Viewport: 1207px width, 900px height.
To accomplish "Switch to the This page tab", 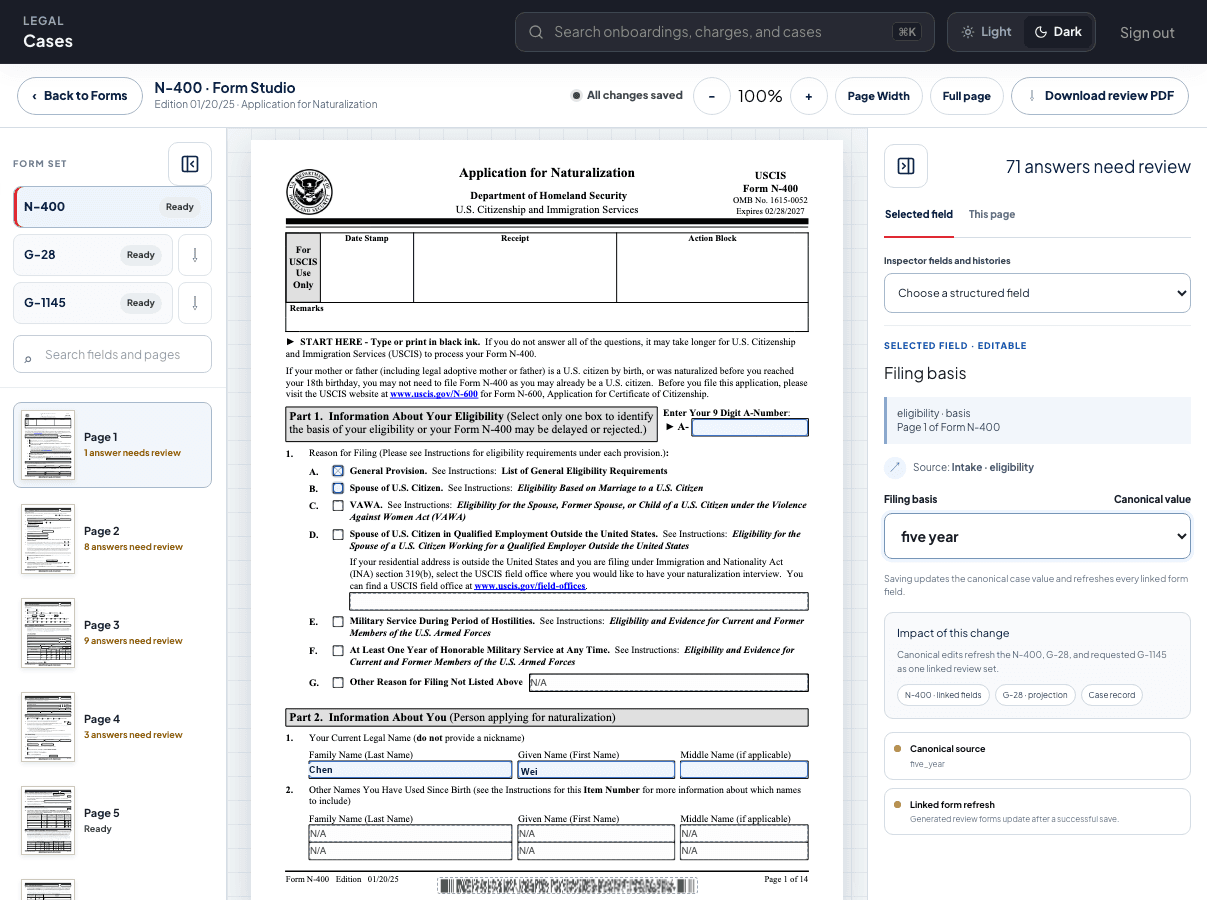I will pyautogui.click(x=992, y=214).
